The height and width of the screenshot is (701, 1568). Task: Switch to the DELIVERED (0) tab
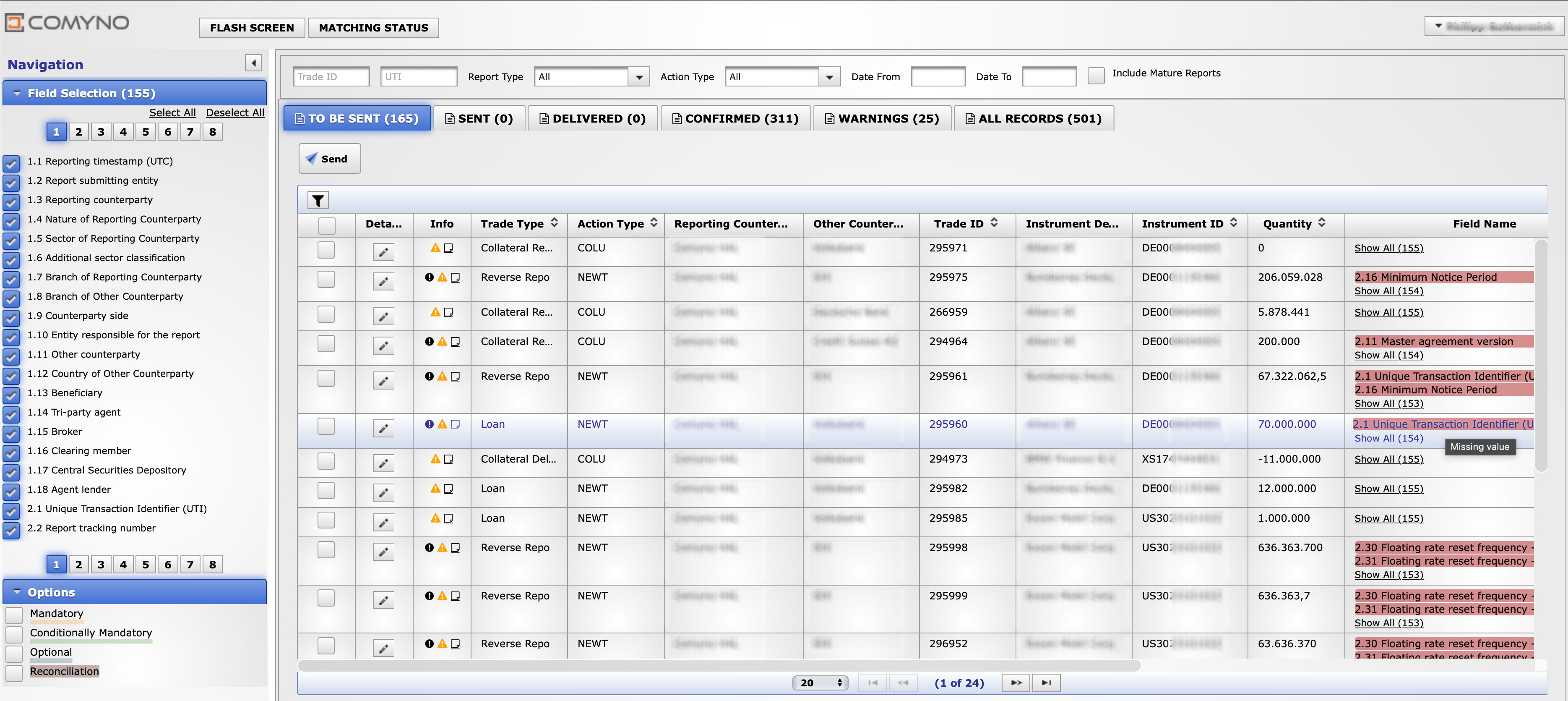click(593, 118)
